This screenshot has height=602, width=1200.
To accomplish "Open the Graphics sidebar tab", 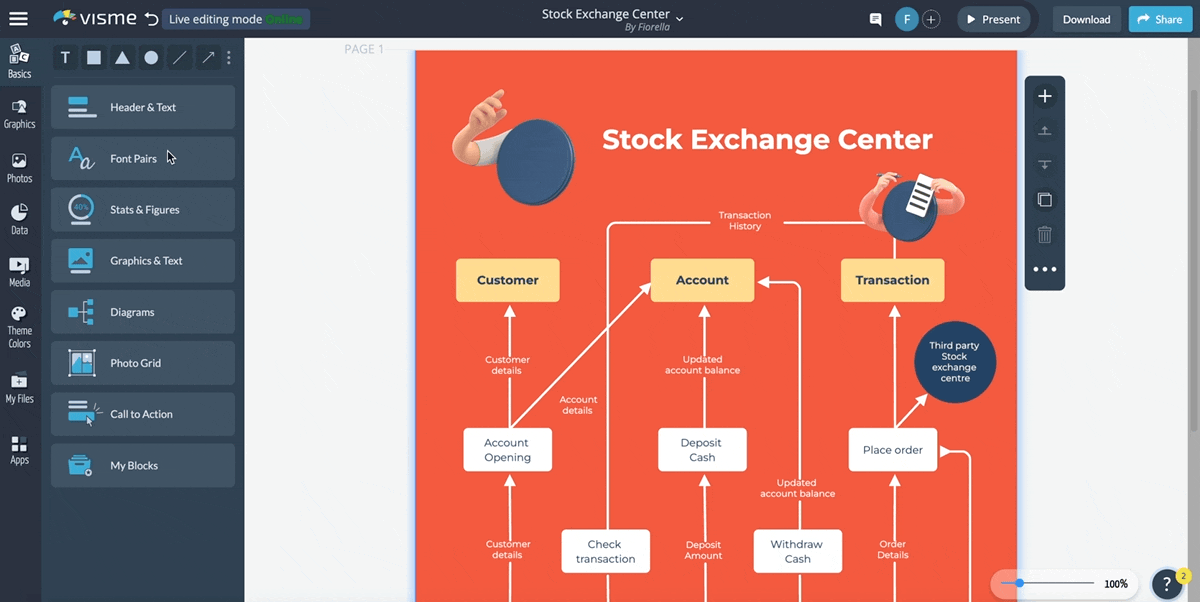I will [x=20, y=114].
